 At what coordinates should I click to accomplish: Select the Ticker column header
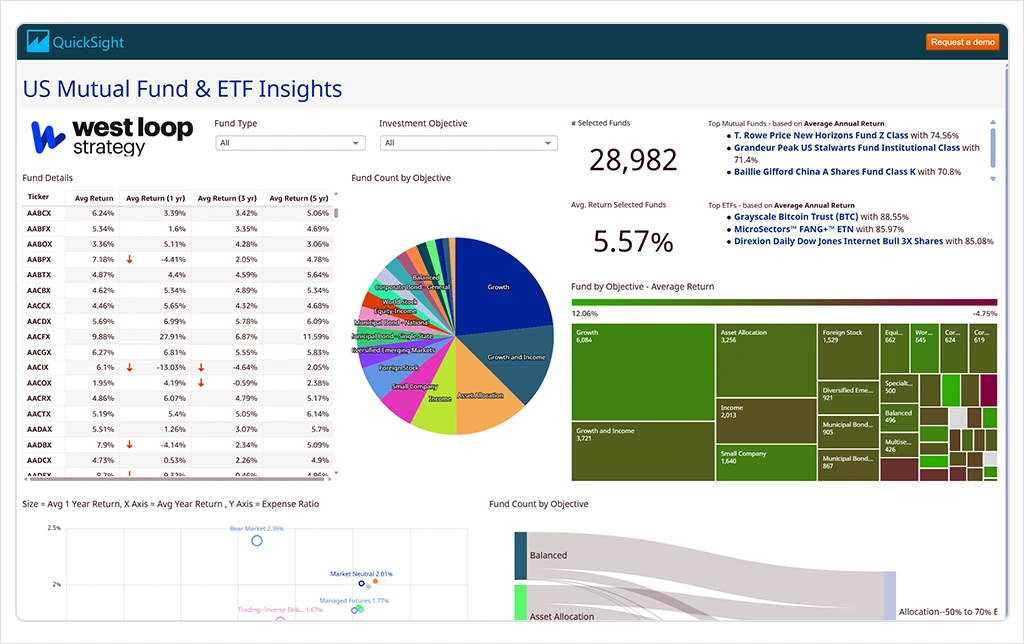[39, 197]
